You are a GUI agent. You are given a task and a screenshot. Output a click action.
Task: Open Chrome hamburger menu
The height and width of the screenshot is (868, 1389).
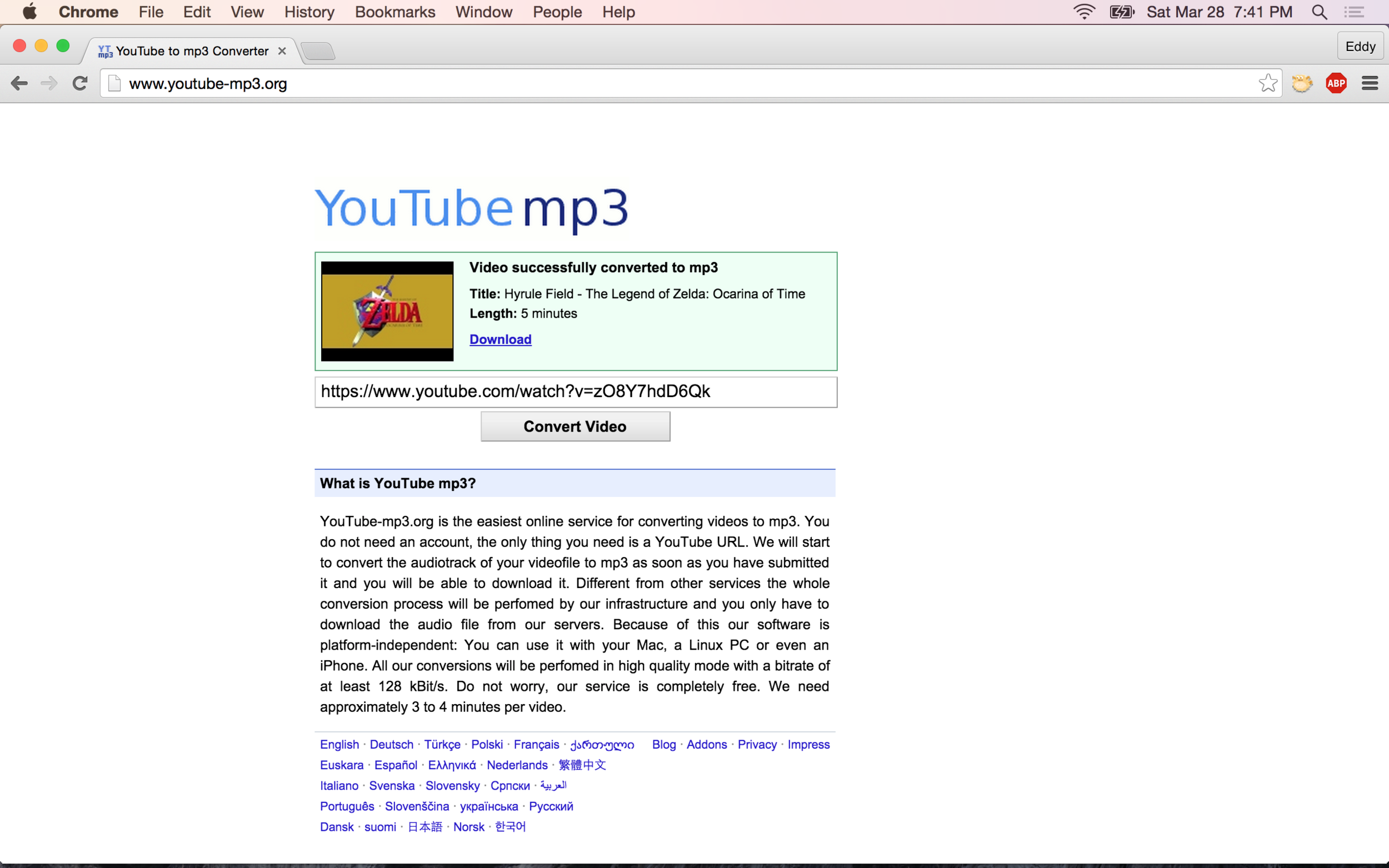[x=1370, y=83]
